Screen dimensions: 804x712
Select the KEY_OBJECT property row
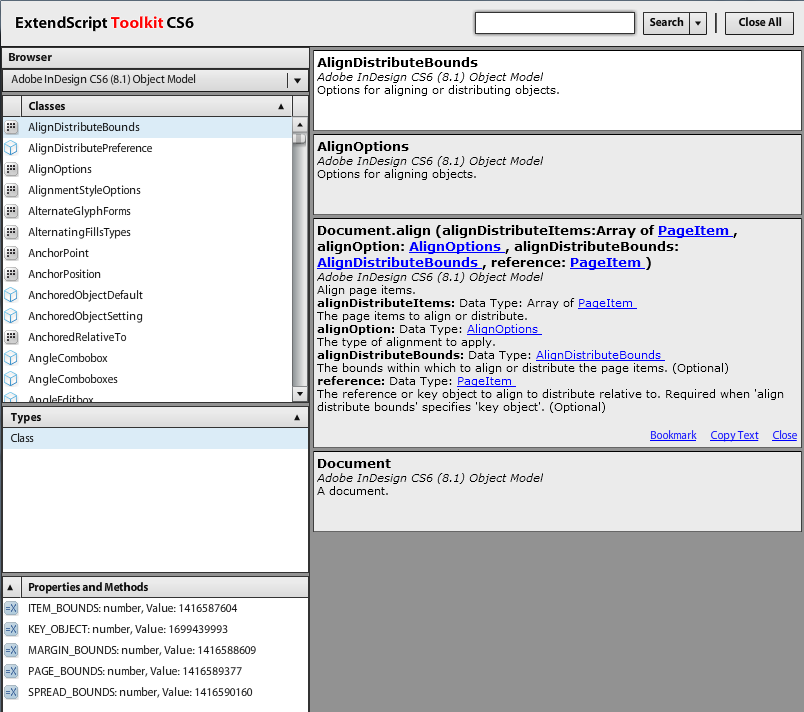point(155,629)
